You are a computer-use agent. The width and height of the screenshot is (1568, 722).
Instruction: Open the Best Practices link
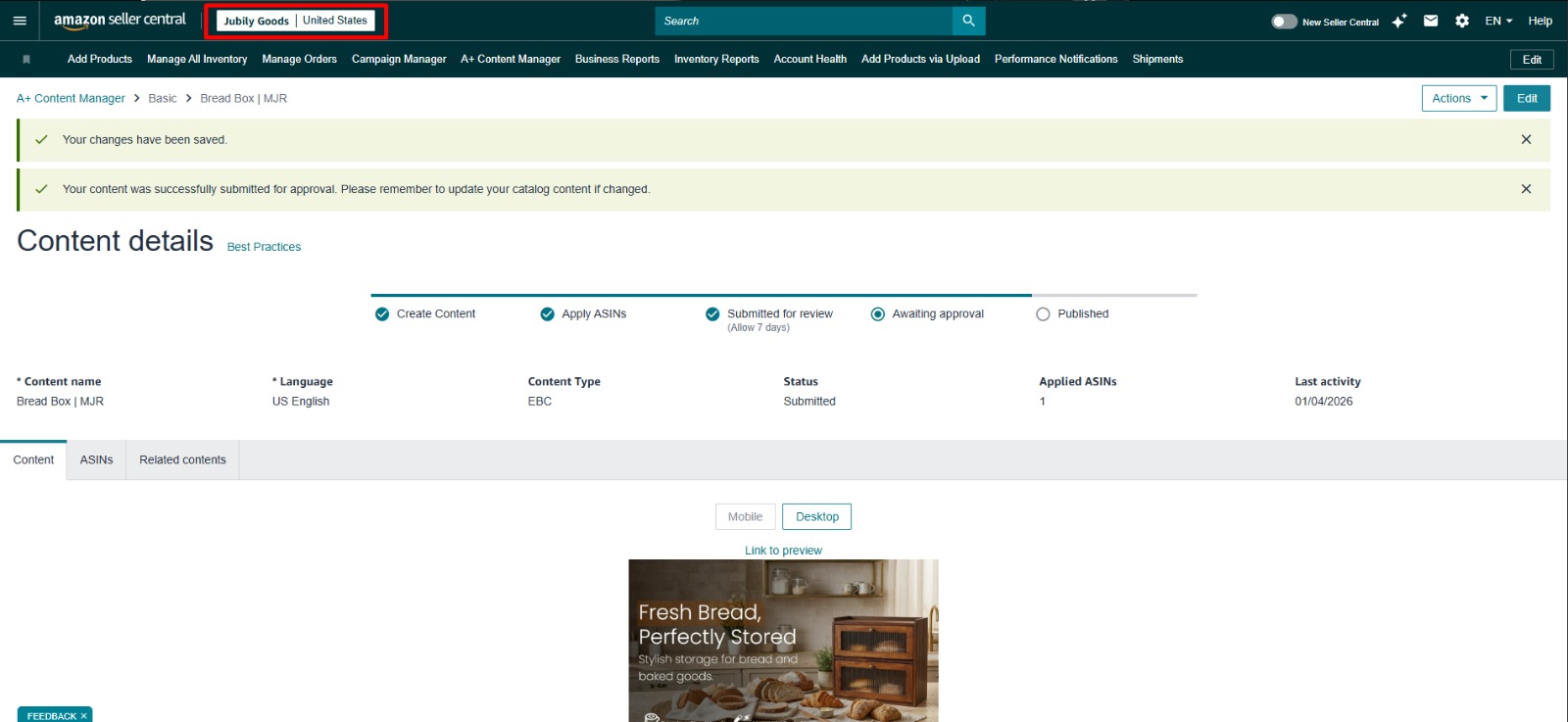point(264,247)
